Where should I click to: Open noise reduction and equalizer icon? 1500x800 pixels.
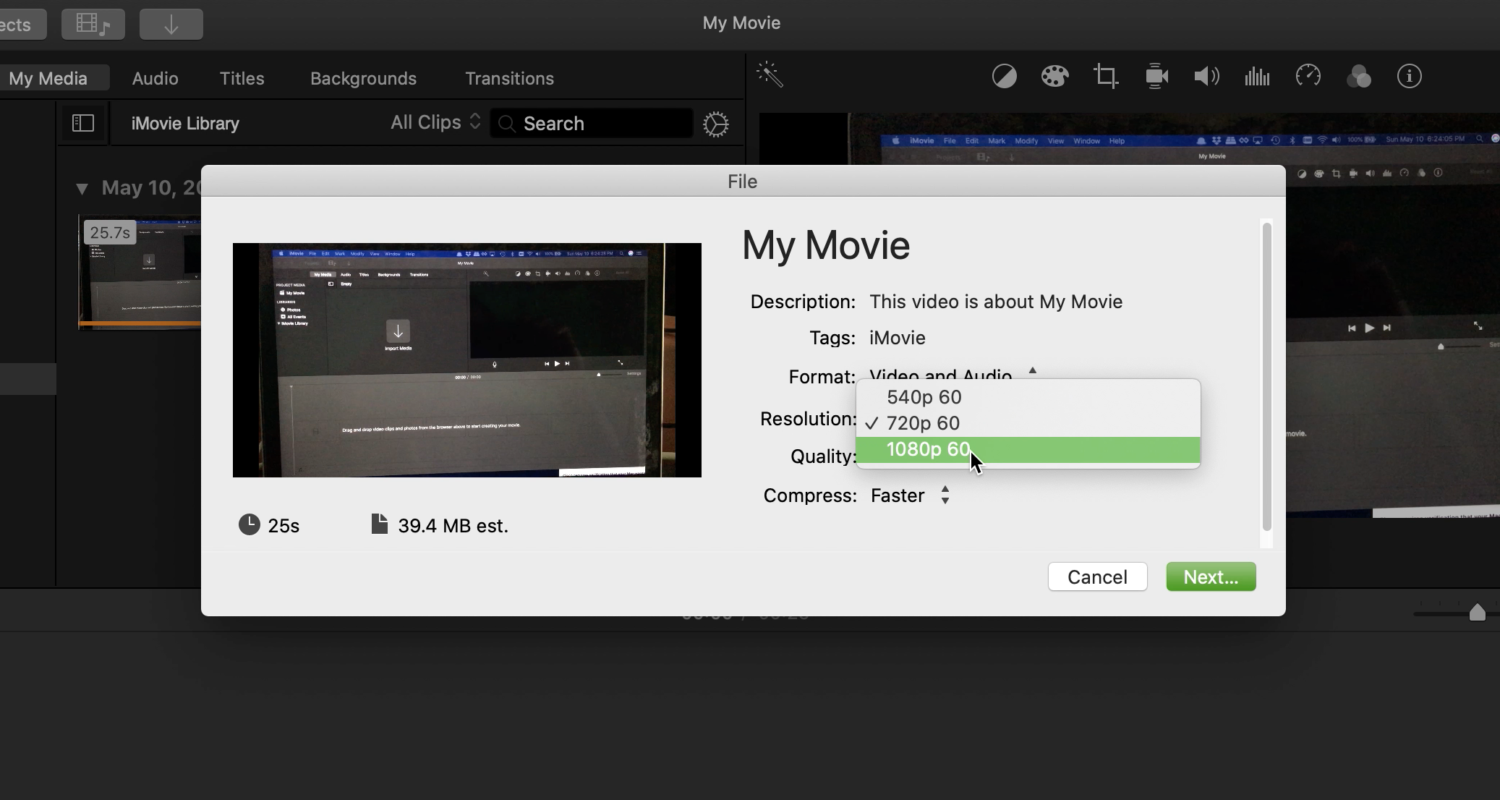pos(1257,76)
